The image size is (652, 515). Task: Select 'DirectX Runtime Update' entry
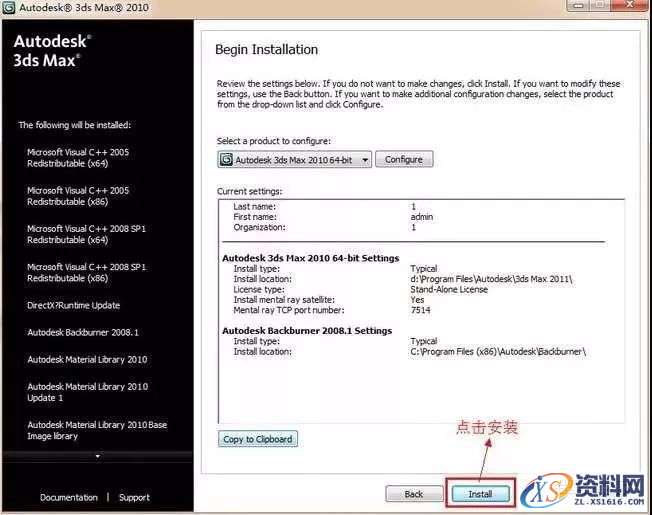tap(74, 306)
